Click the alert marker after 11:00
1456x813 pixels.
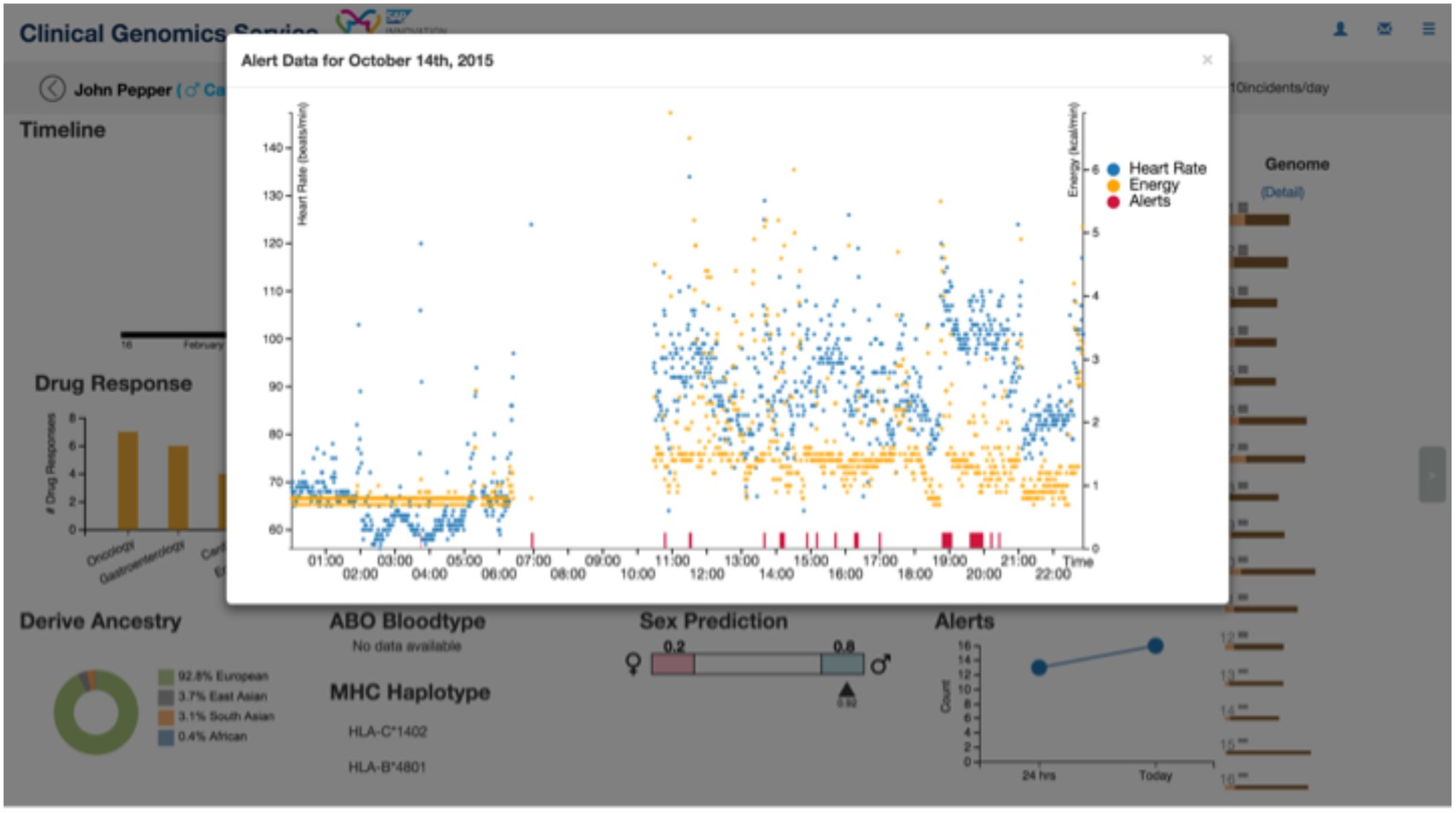[690, 540]
